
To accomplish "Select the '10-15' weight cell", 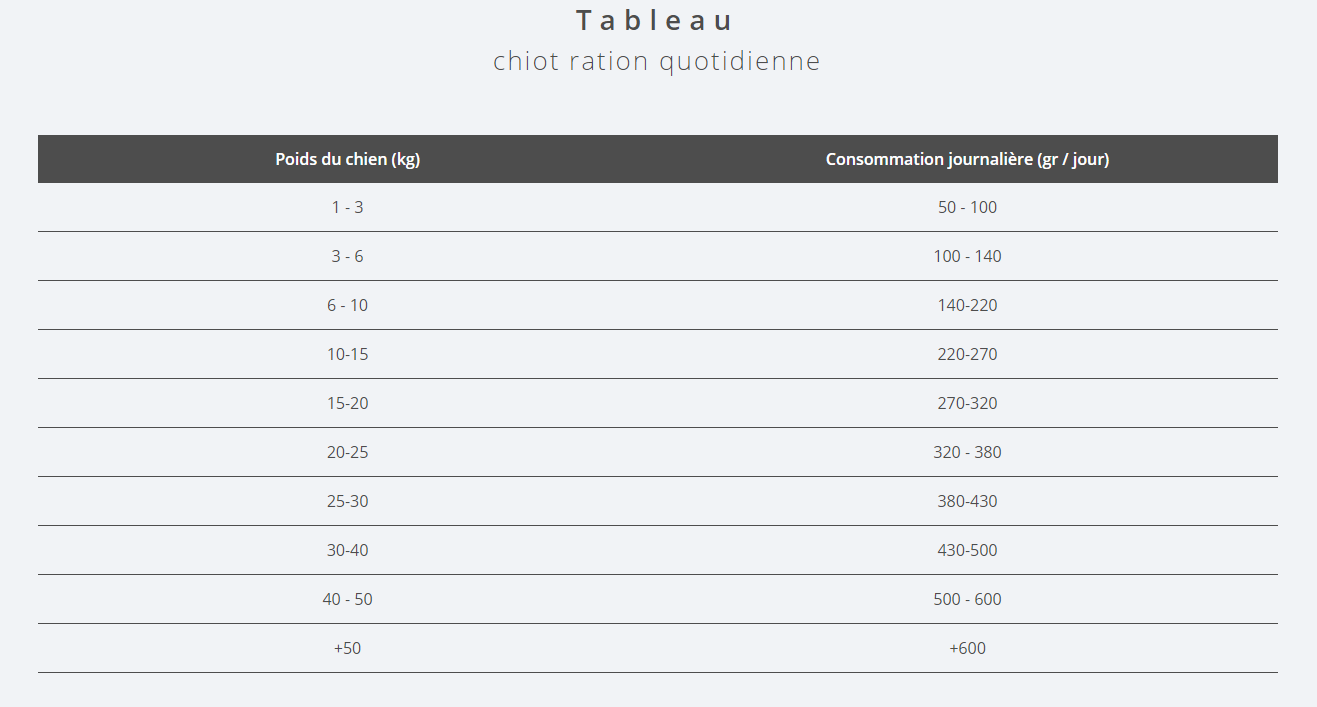I will pyautogui.click(x=348, y=354).
